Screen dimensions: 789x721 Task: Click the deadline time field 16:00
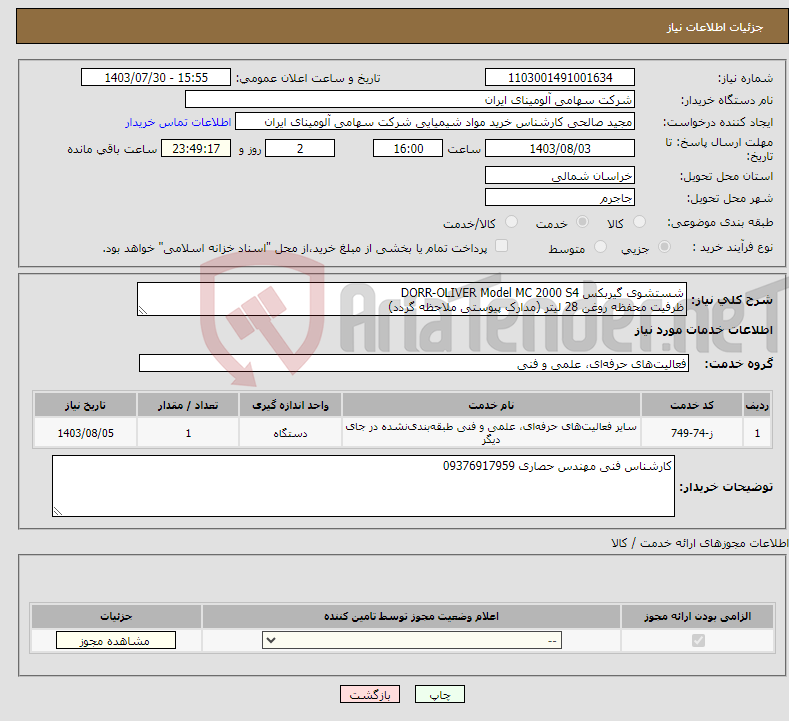(x=408, y=148)
